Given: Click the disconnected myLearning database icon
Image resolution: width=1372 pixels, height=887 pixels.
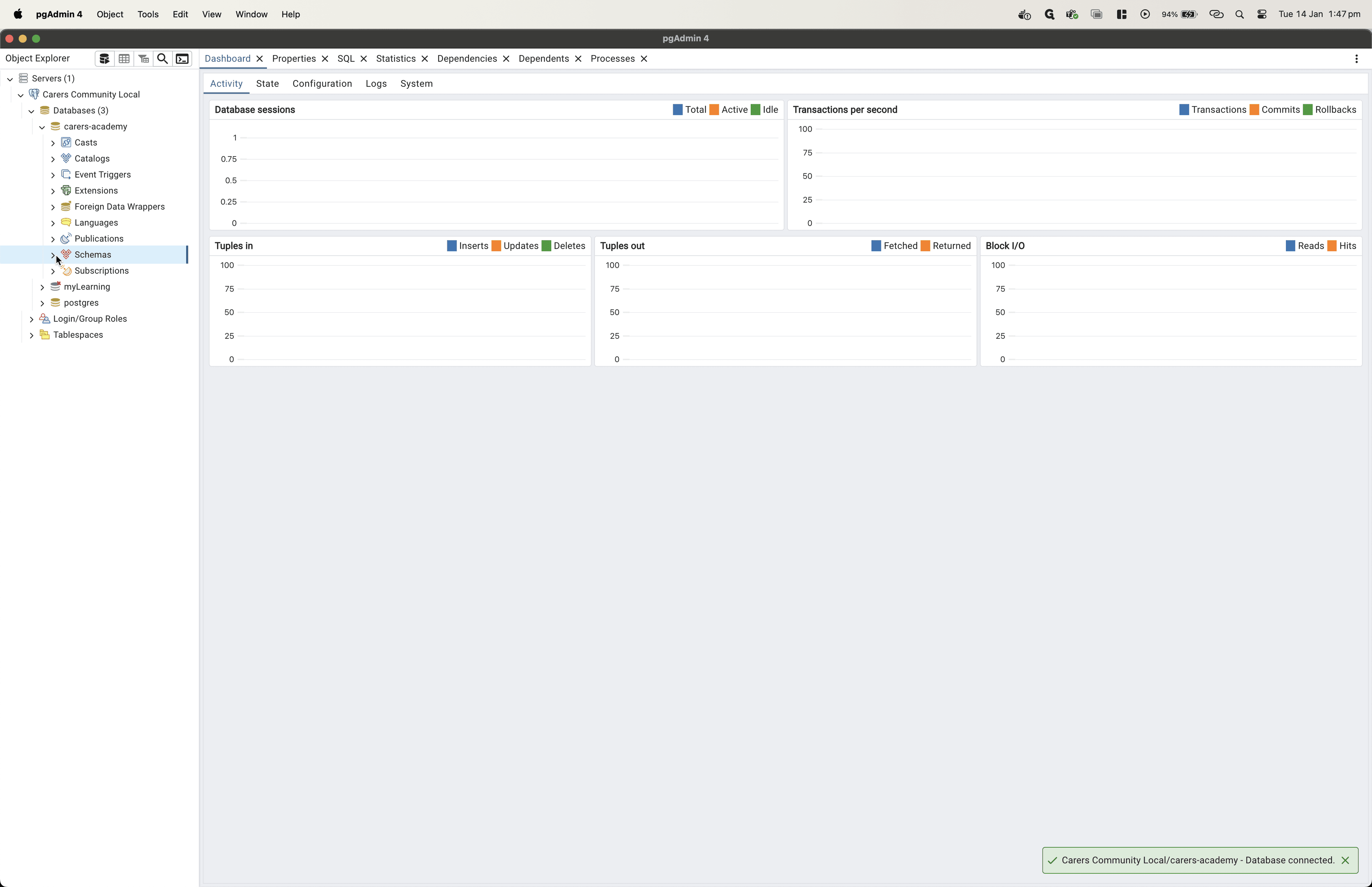Looking at the screenshot, I should click(x=55, y=286).
